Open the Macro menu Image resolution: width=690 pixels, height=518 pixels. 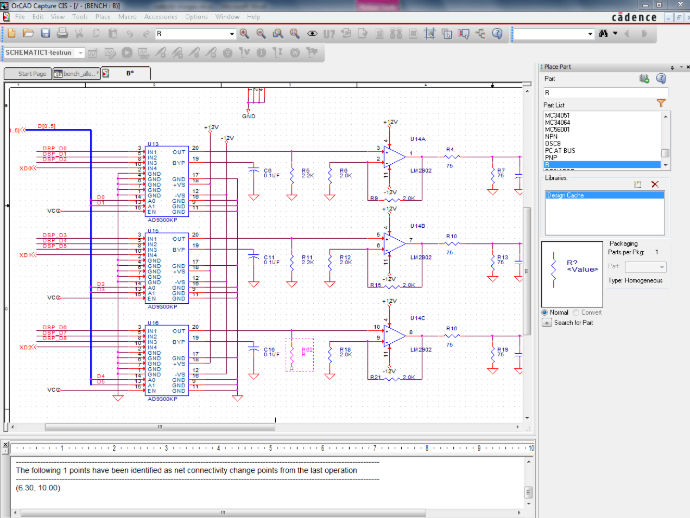pos(127,17)
